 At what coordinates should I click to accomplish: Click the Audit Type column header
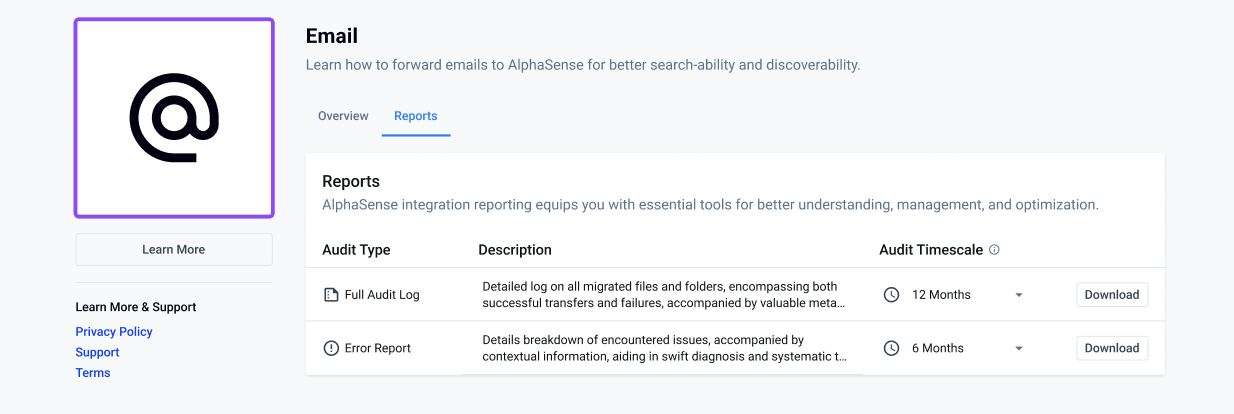click(356, 250)
